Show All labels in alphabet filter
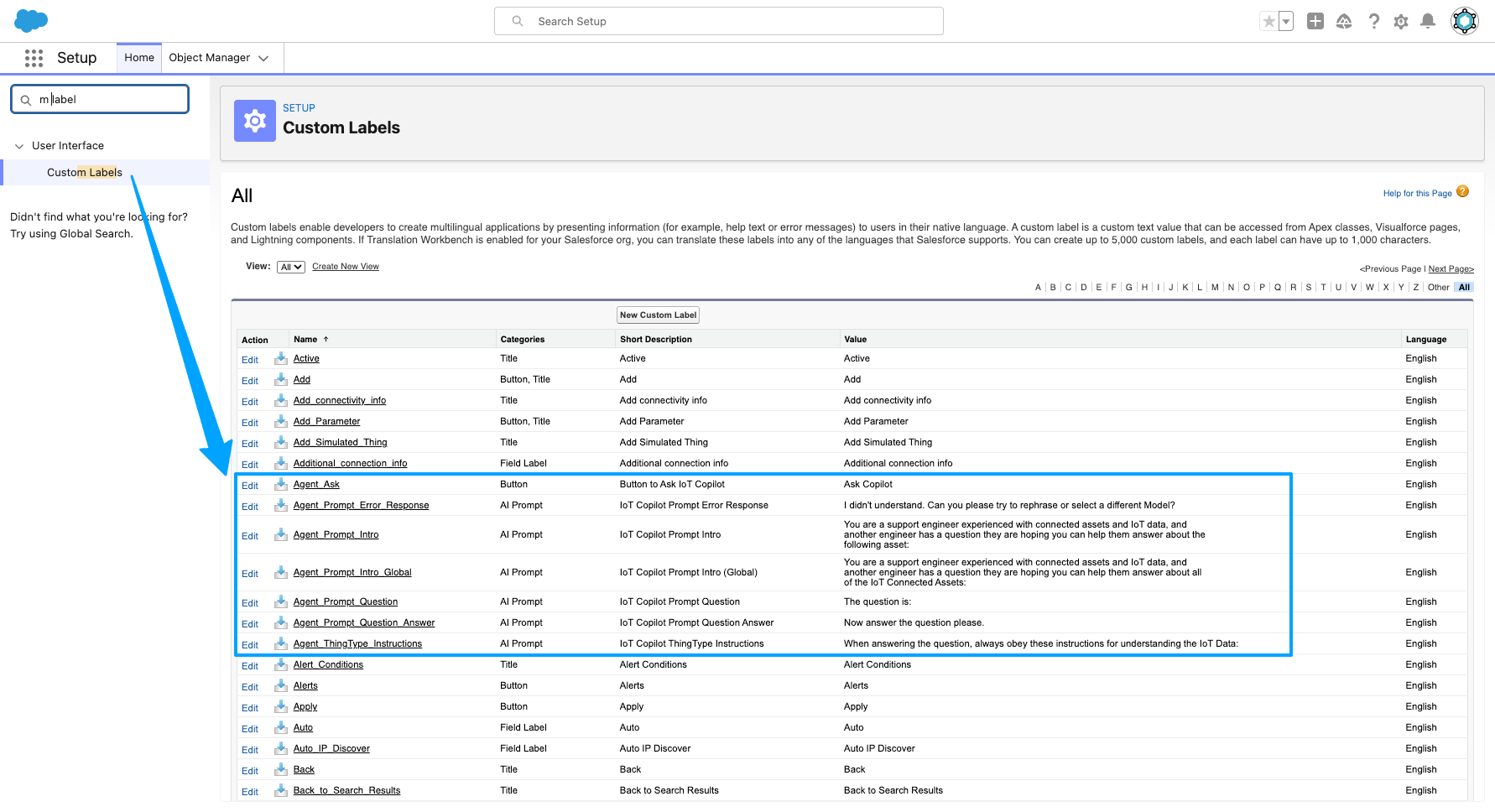Screen dimensions: 1495x812 (1464, 287)
